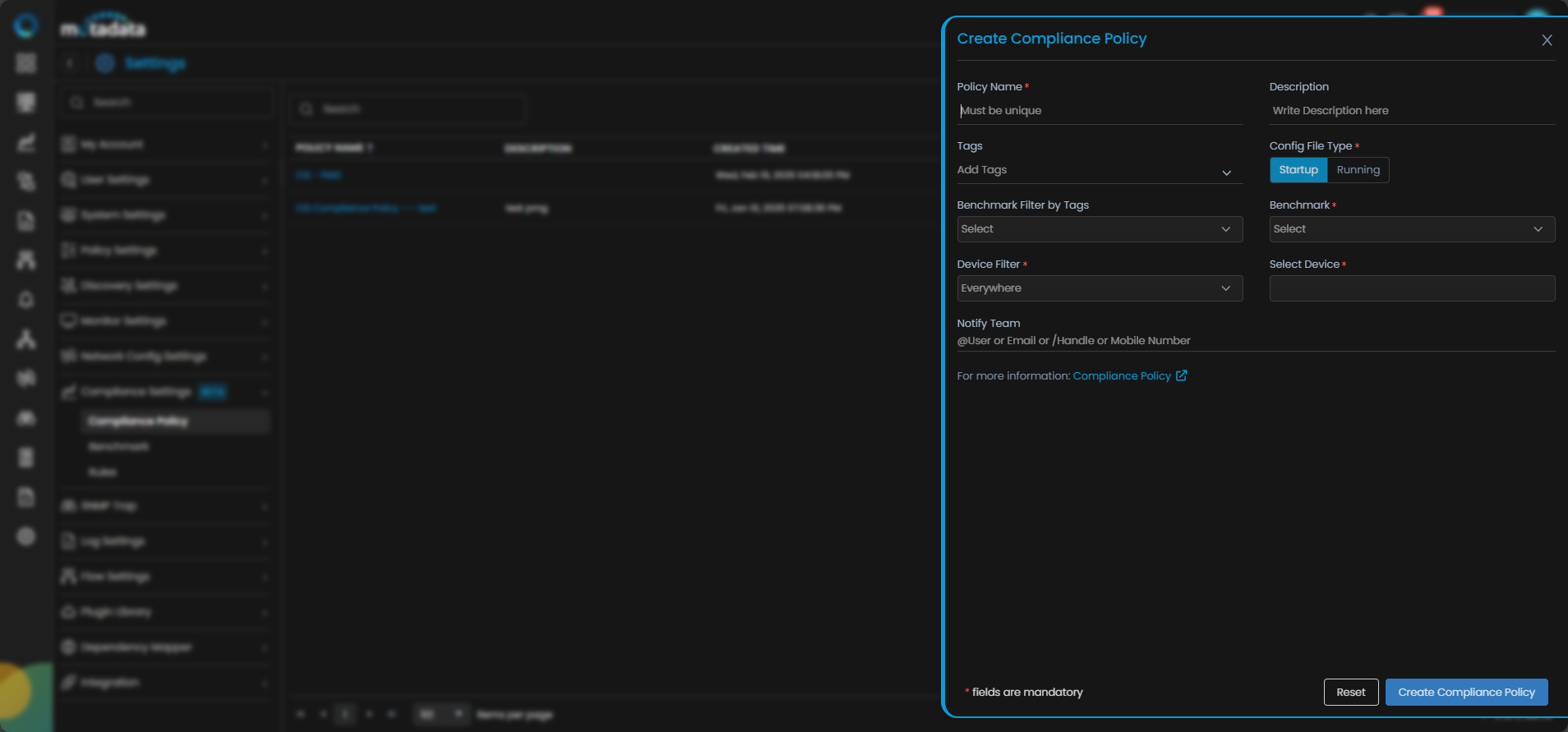Image resolution: width=1568 pixels, height=732 pixels.
Task: Switch config file type to Running
Action: [1358, 170]
